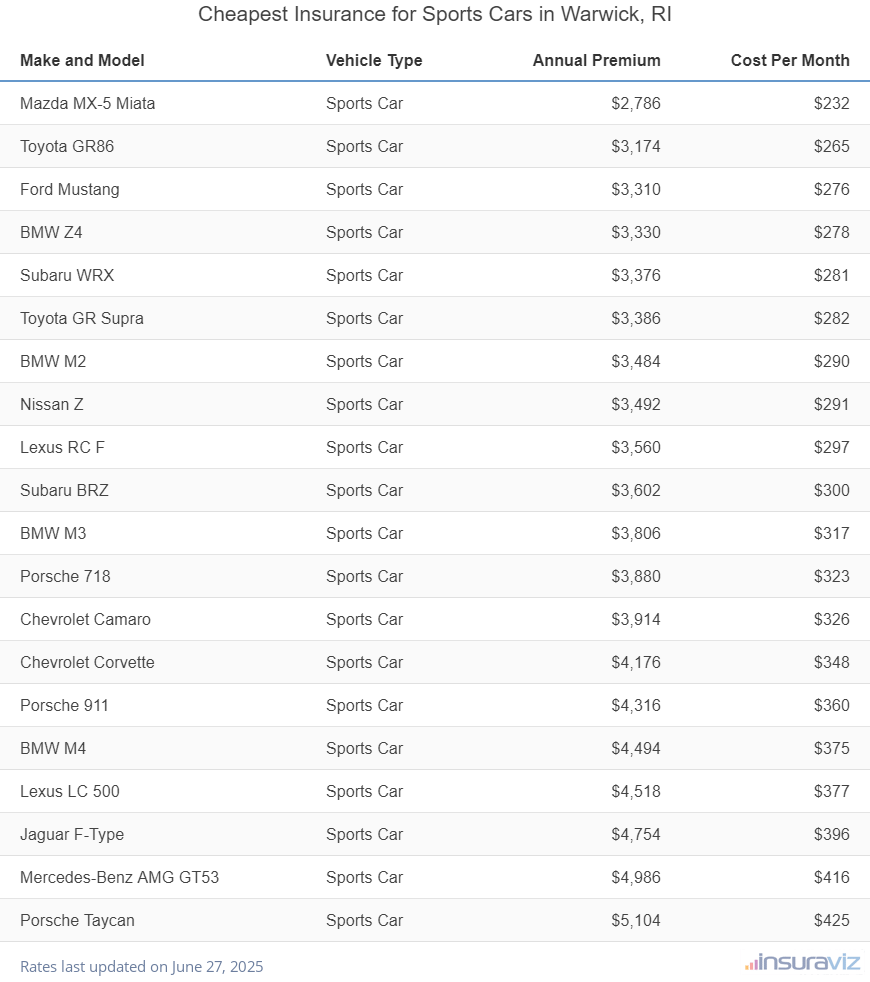The height and width of the screenshot is (982, 870).
Task: Click the Toyota GR Supra model name
Action: [x=82, y=318]
